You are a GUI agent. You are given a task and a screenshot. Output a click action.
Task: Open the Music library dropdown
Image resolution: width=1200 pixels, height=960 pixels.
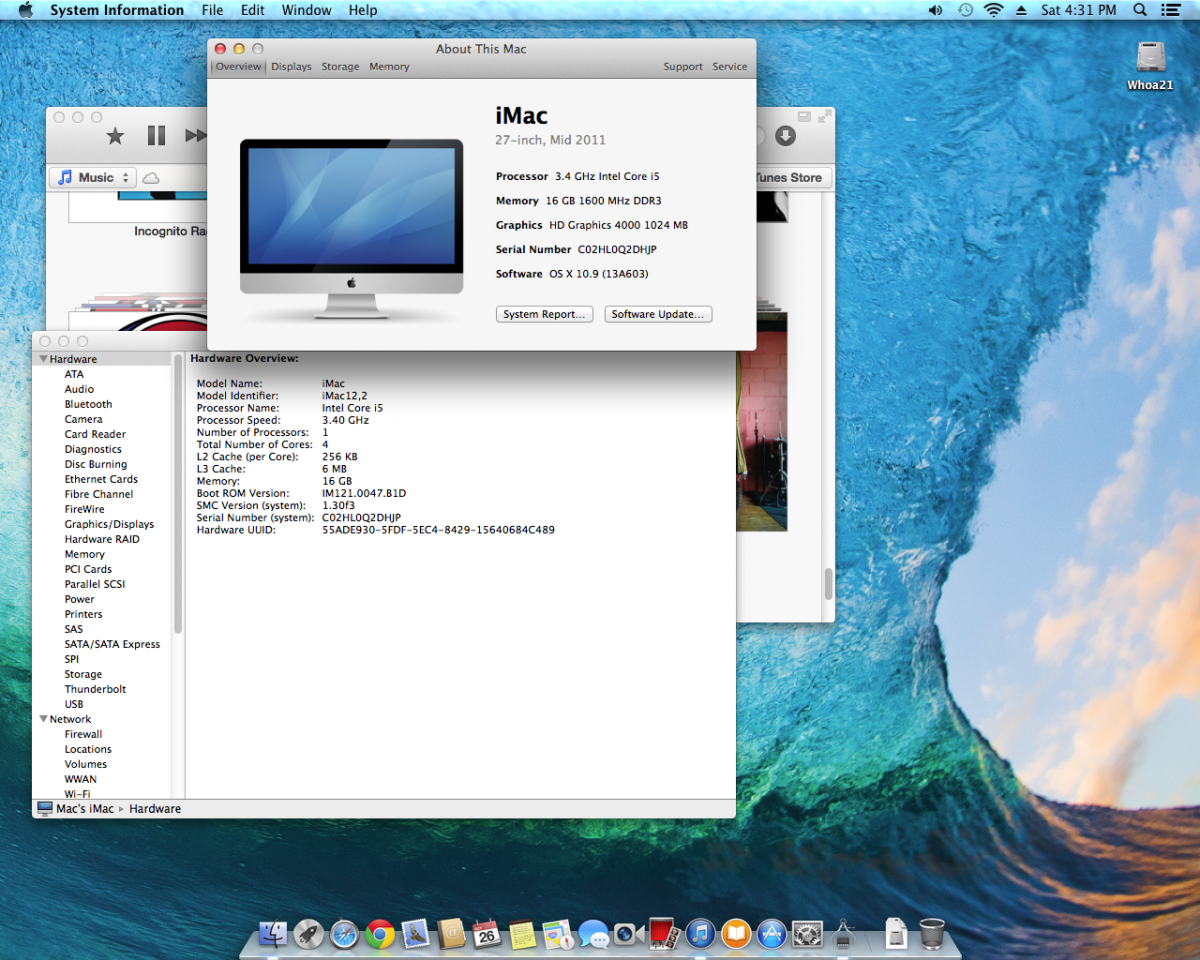(x=93, y=177)
